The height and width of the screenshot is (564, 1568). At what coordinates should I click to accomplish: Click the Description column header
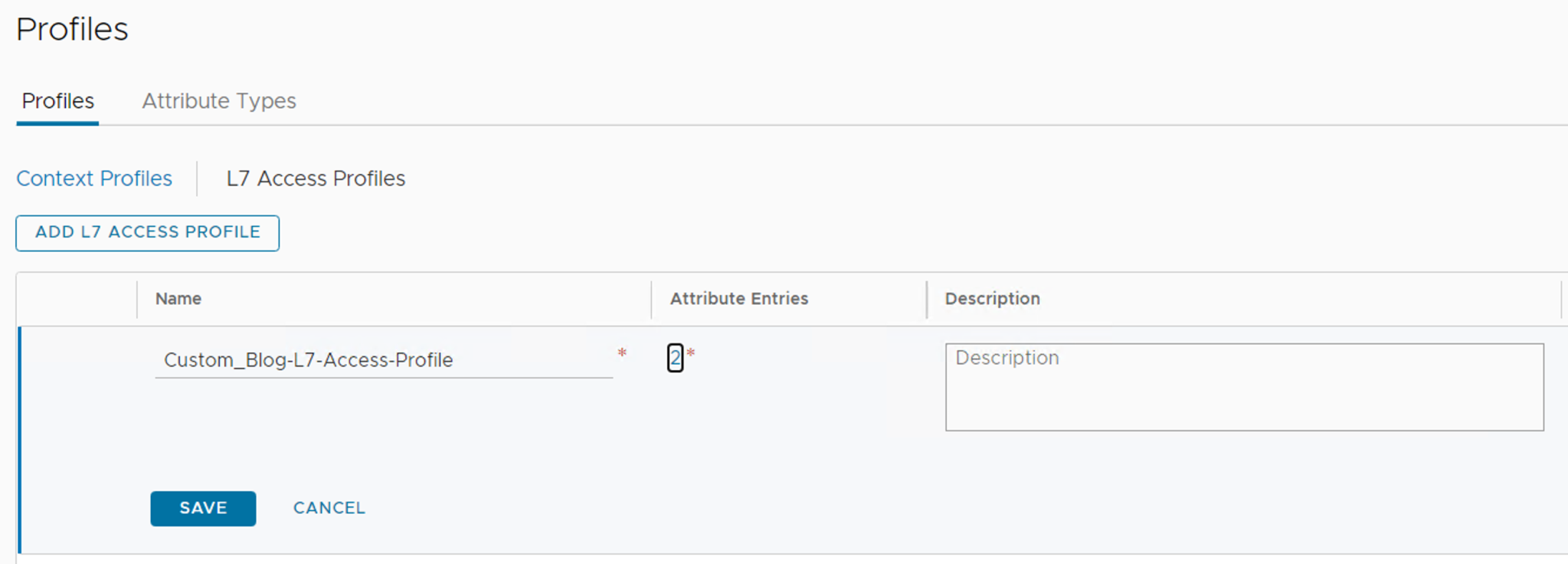point(992,299)
